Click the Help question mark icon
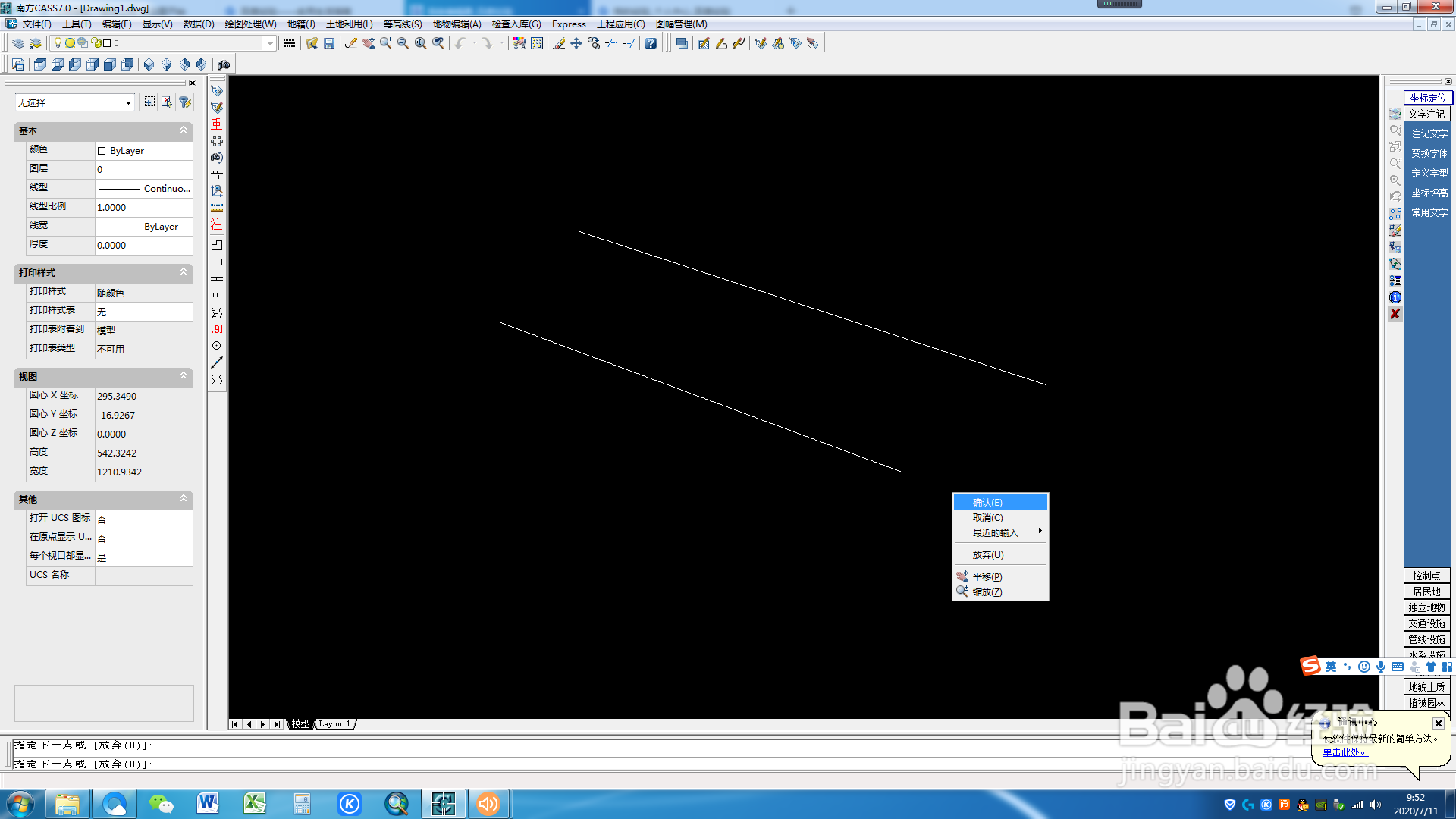This screenshot has height=819, width=1456. (651, 43)
